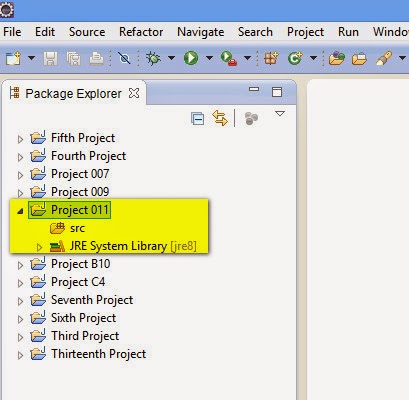Collapse the Project 011 node
Viewport: 409px width, 400px height.
(x=20, y=211)
